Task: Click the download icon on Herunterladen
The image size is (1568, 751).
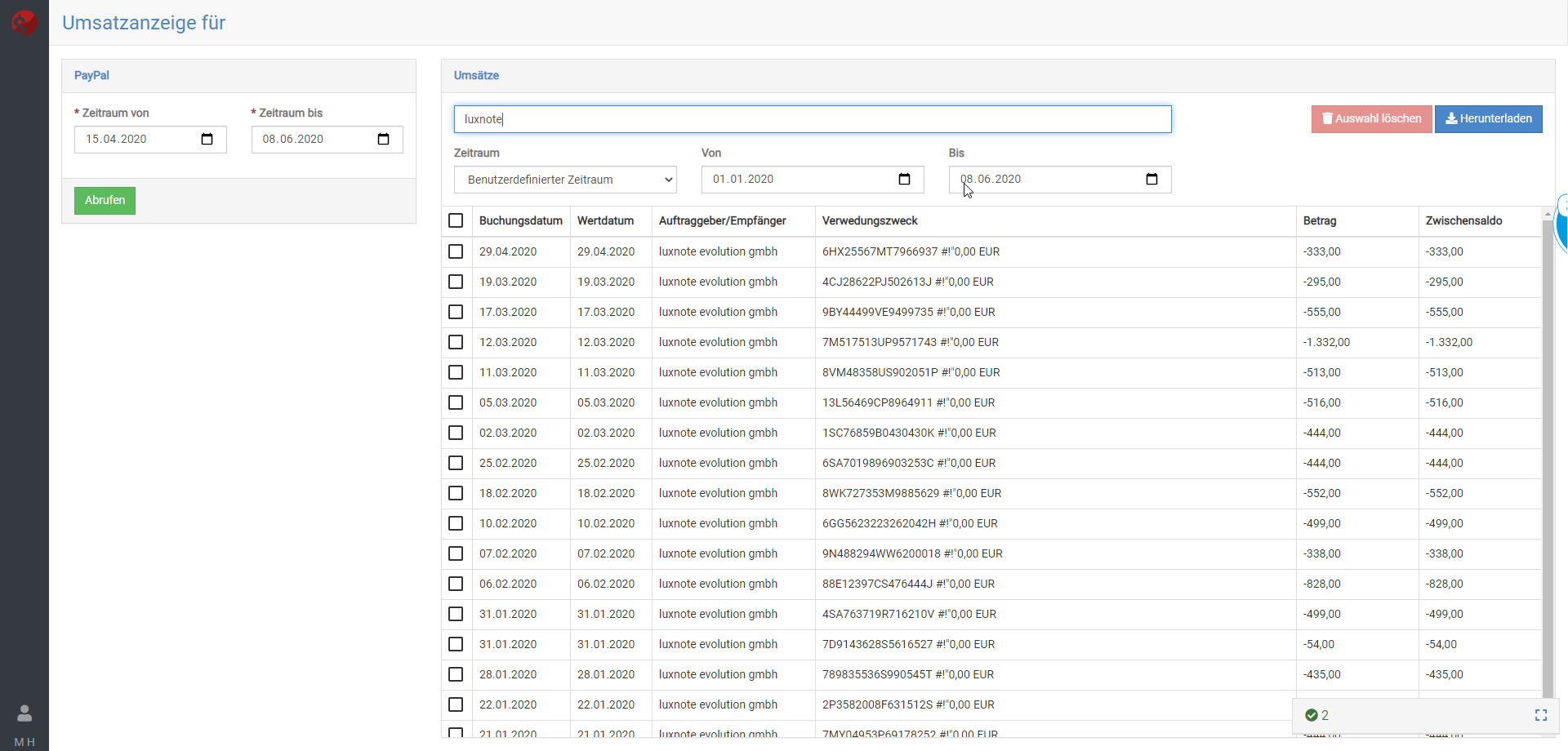Action: pyautogui.click(x=1451, y=118)
